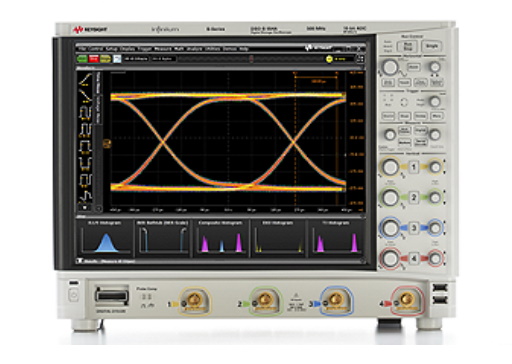The height and width of the screenshot is (364, 512).
Task: Click the red Stop button on toolbar
Action: (94, 59)
